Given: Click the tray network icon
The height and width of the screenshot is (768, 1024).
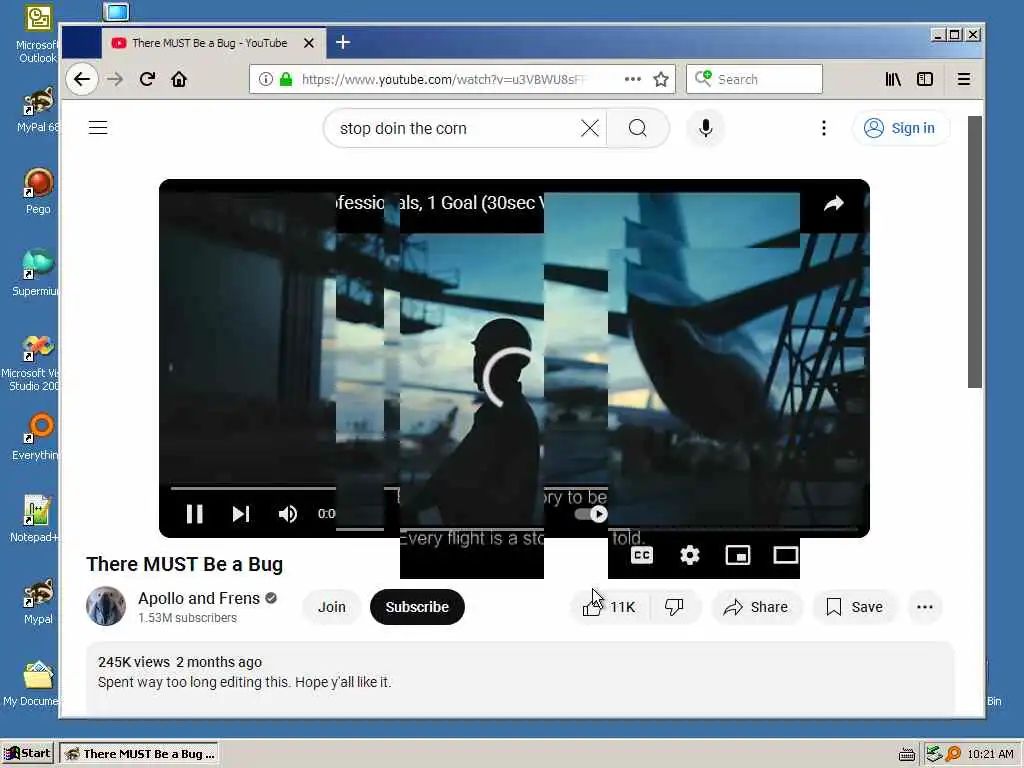Looking at the screenshot, I should pos(934,754).
